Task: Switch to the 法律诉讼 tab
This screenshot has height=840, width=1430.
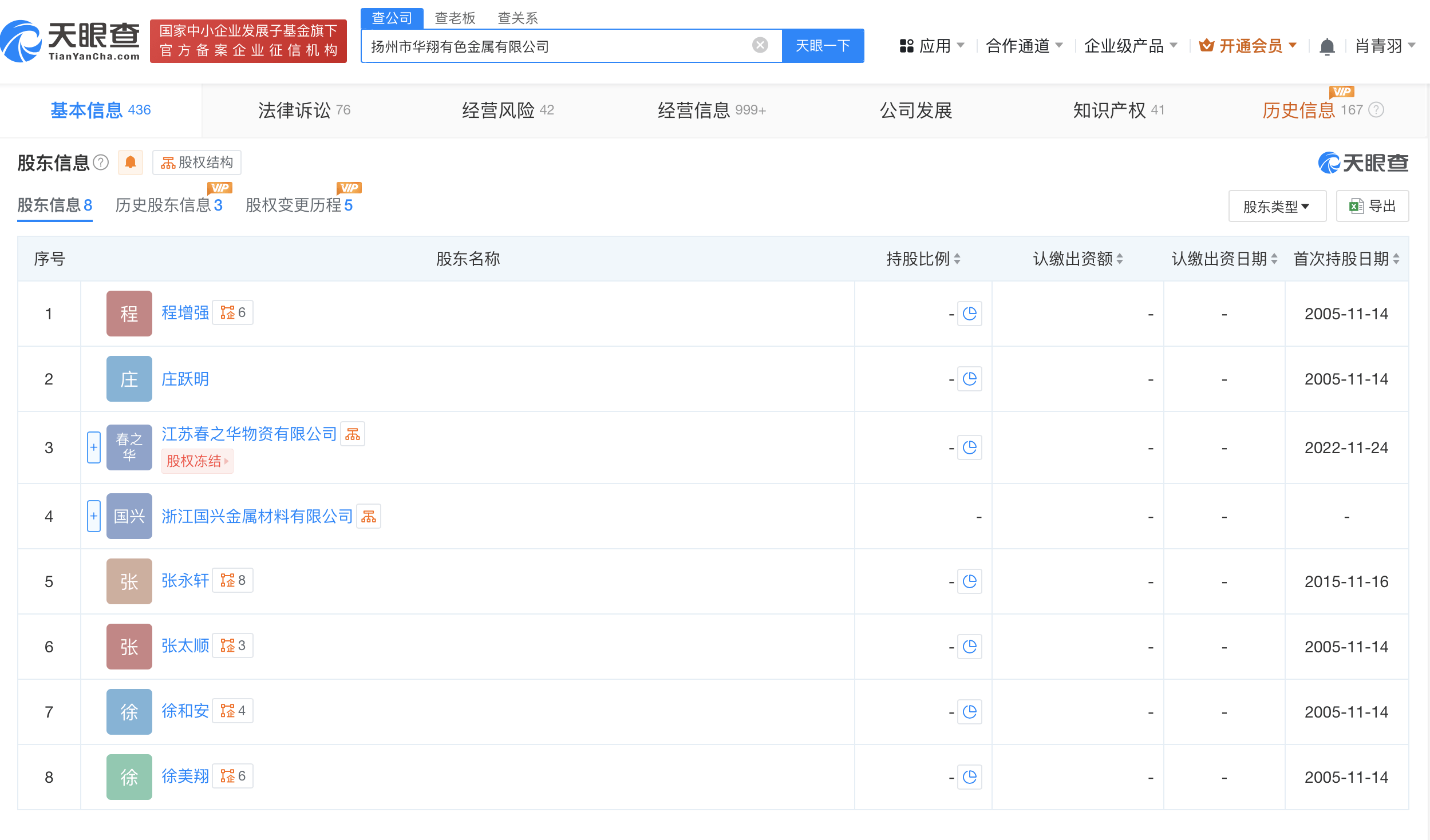Action: pyautogui.click(x=304, y=110)
